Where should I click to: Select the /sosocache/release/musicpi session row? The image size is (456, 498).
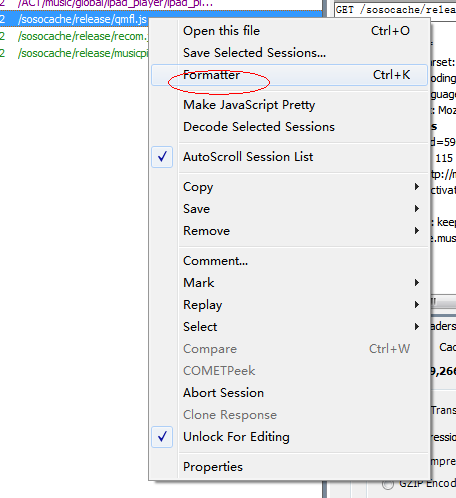pos(74,53)
